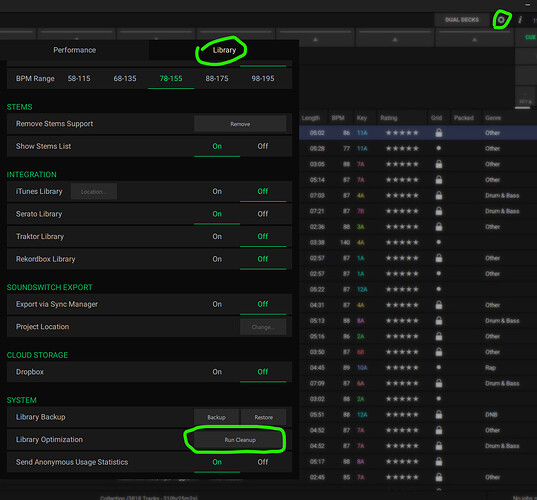The width and height of the screenshot is (537, 500).
Task: Switch to the Performance tab
Action: pos(74,50)
